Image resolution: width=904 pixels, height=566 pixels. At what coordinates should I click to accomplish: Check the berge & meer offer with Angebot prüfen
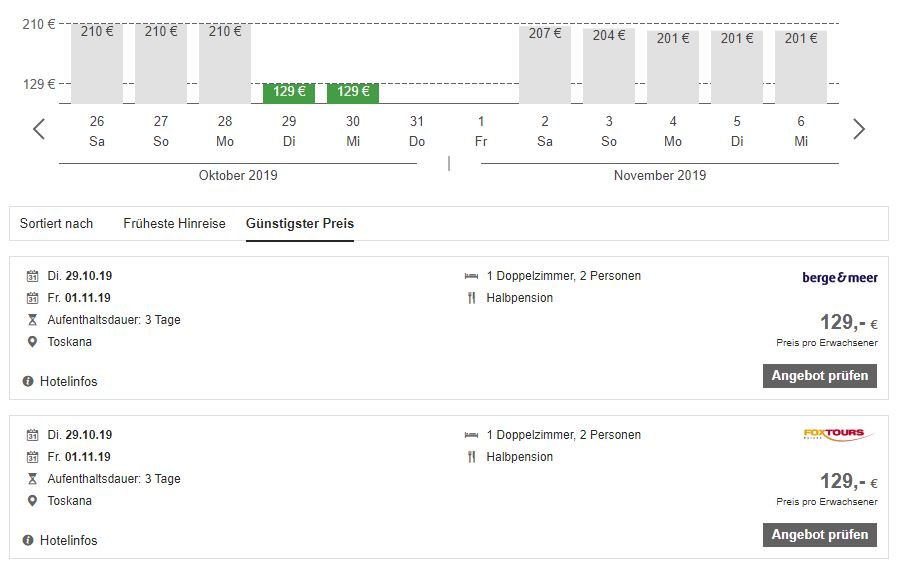coord(820,376)
